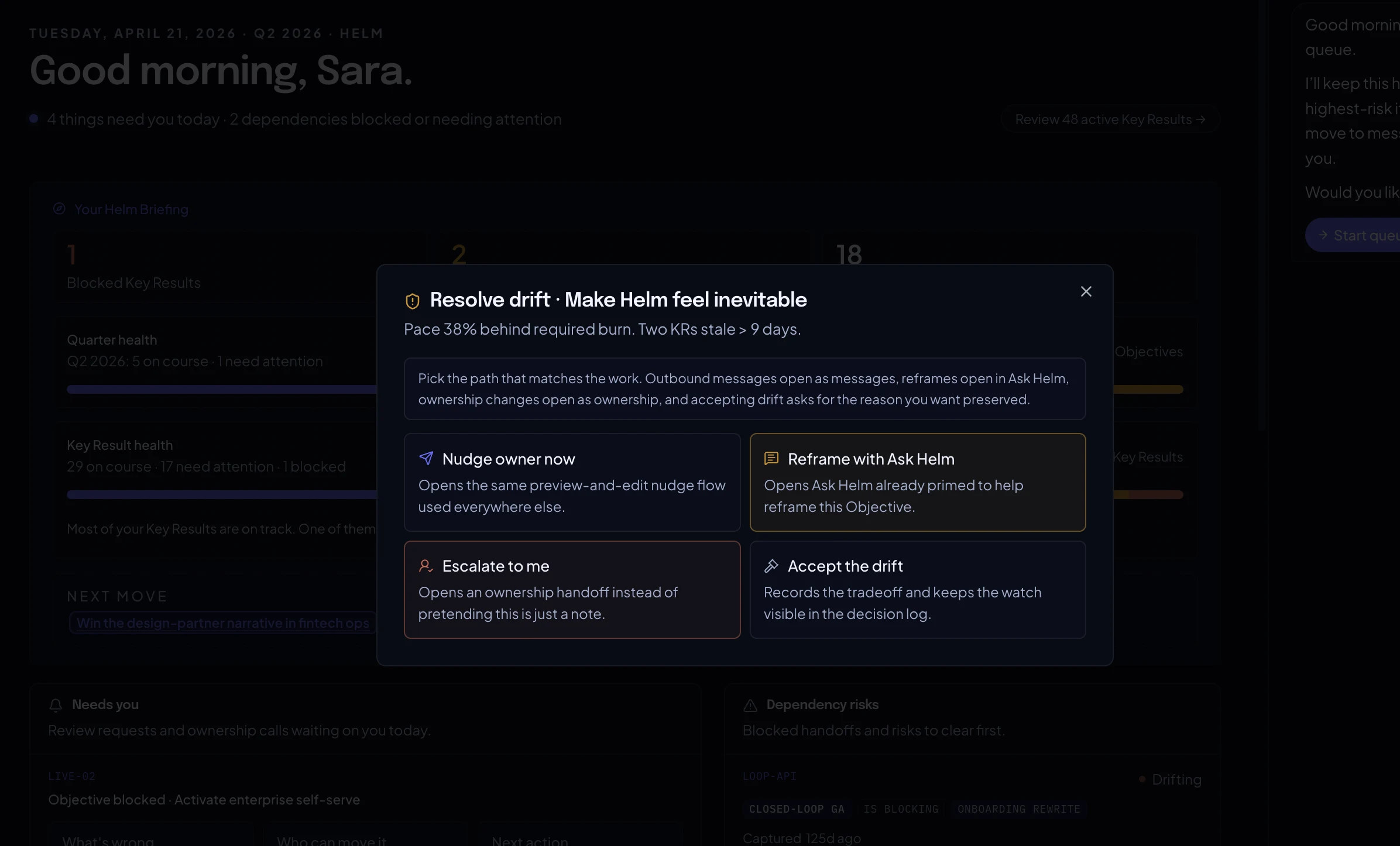The height and width of the screenshot is (846, 1400).
Task: Choose the Nudge owner now option
Action: [572, 482]
